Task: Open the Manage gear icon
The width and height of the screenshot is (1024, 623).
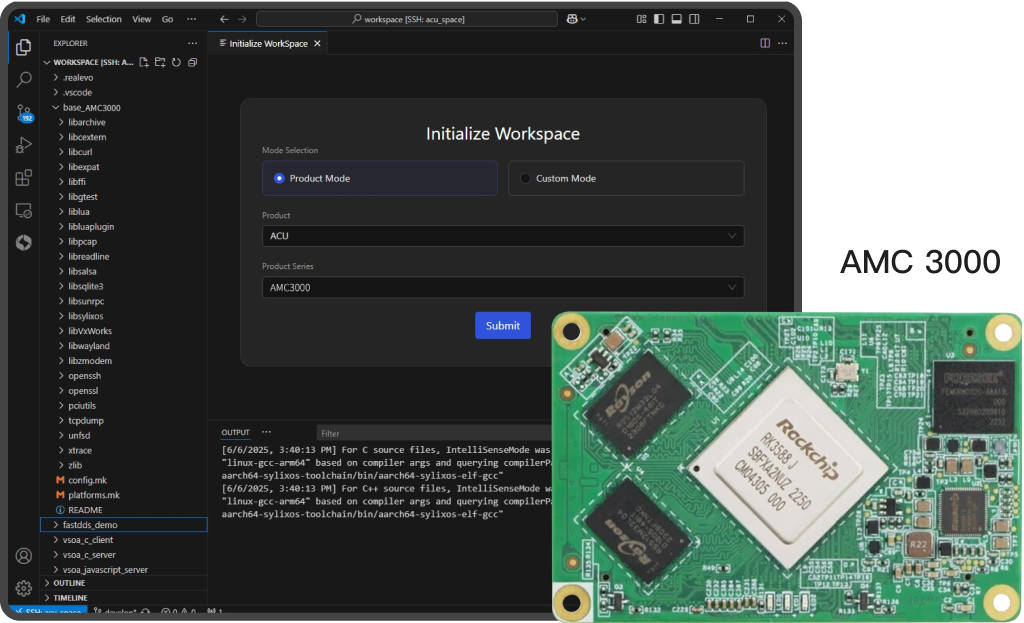Action: coord(24,588)
